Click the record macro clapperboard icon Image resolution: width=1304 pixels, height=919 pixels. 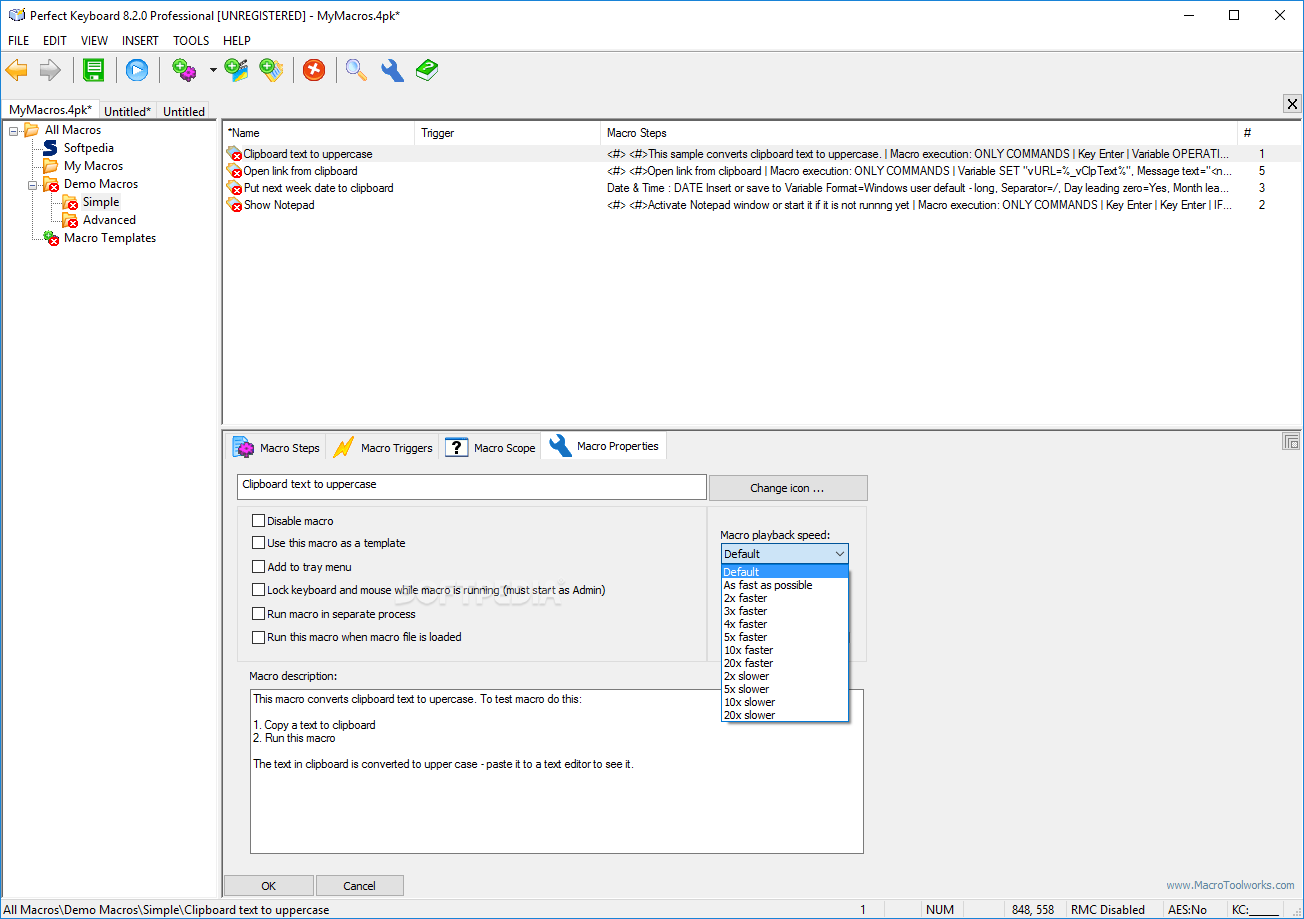237,70
